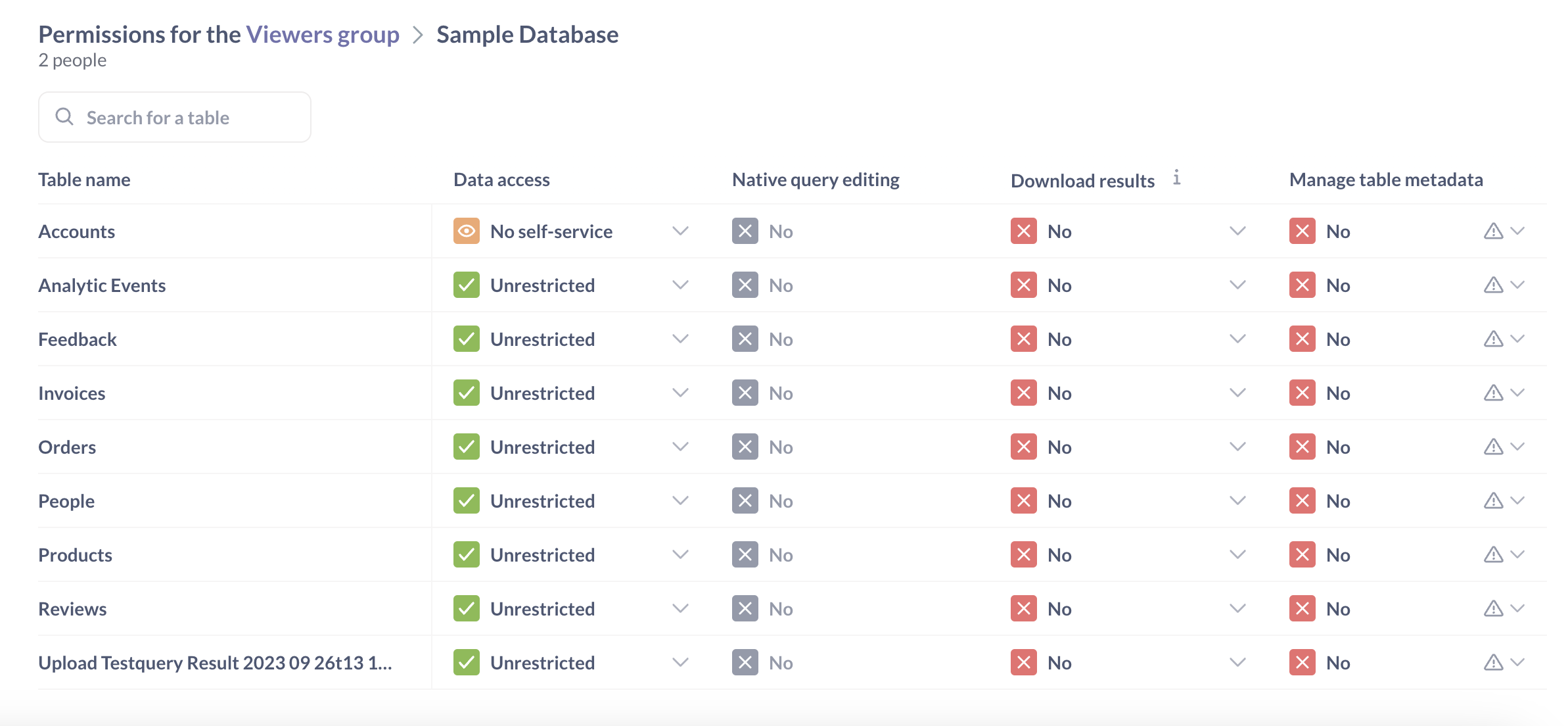Image resolution: width=1568 pixels, height=726 pixels.
Task: Click the gray X icon in Native query editing for People
Action: click(x=745, y=500)
